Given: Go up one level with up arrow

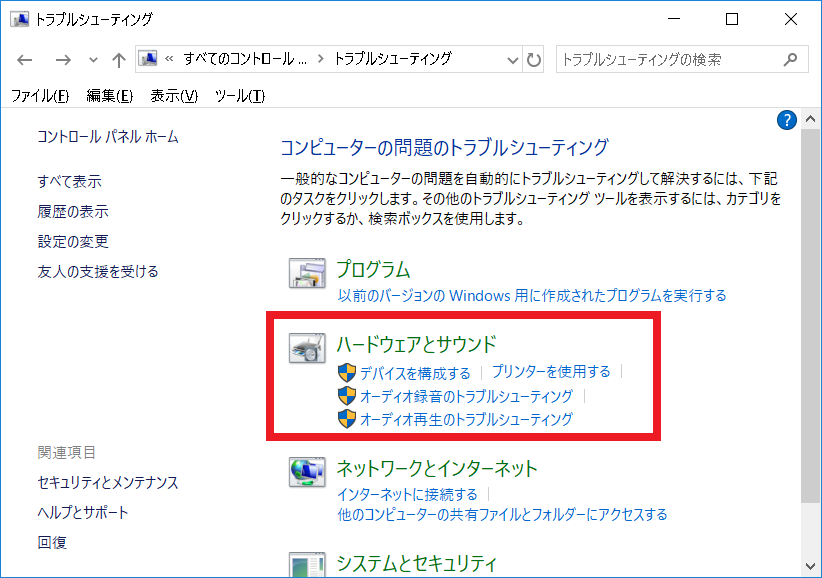Looking at the screenshot, I should pos(119,60).
